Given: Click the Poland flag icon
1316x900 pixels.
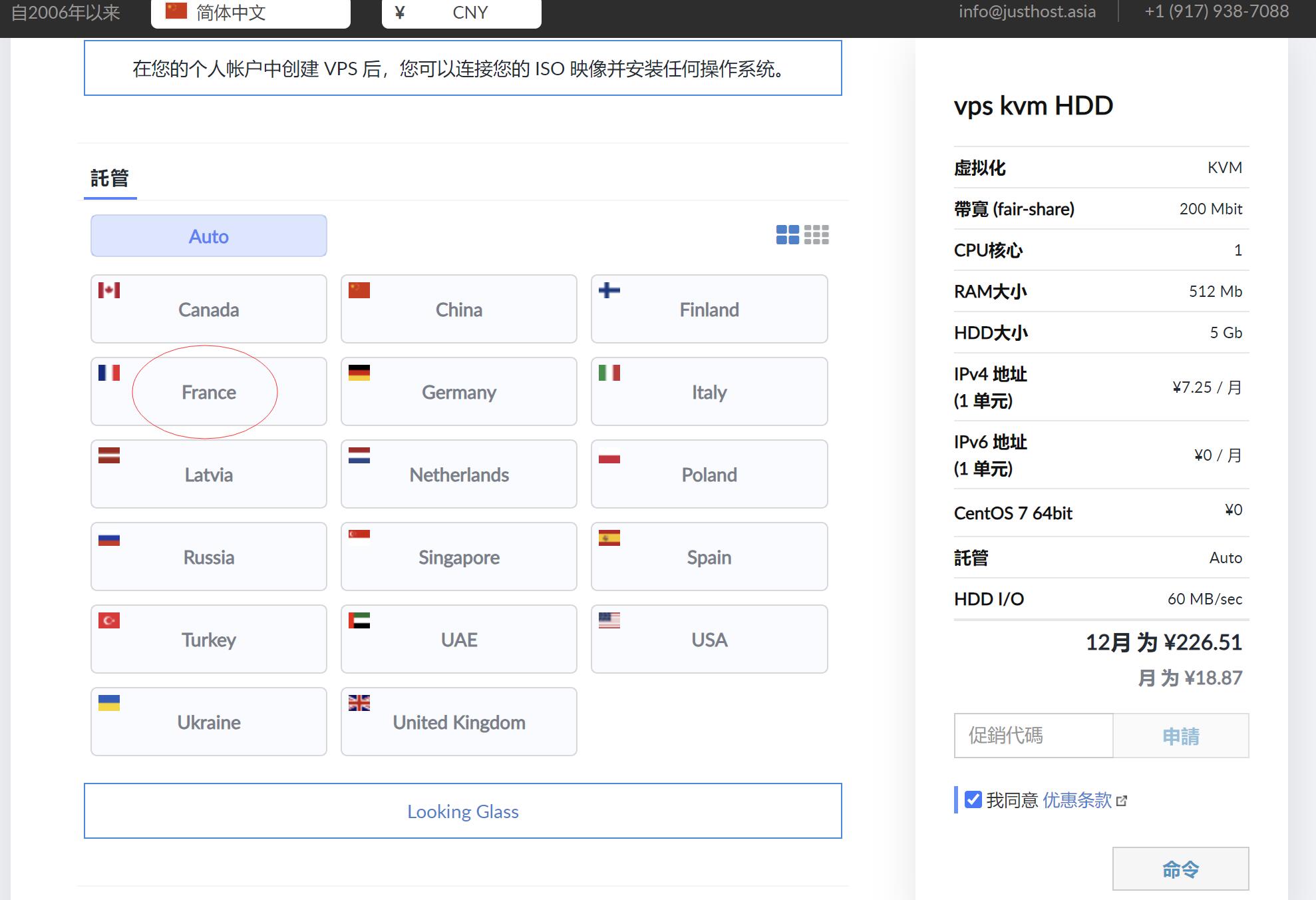Looking at the screenshot, I should point(609,455).
